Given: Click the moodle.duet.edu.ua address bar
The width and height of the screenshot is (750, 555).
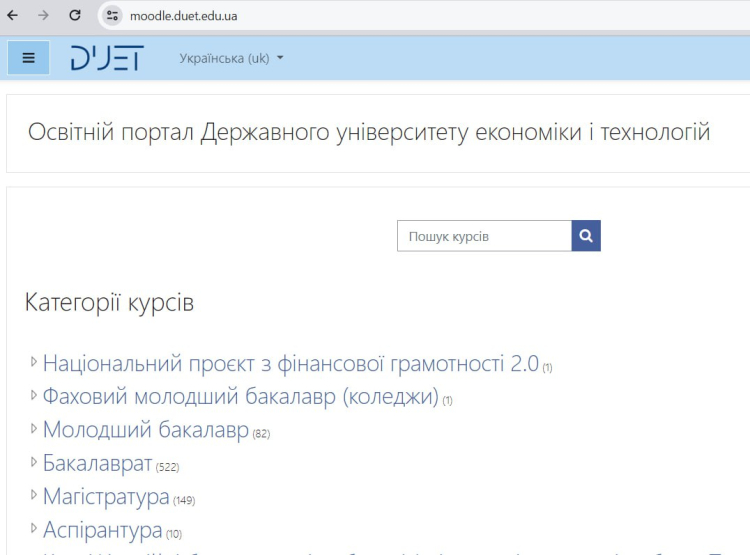Looking at the screenshot, I should coord(300,15).
